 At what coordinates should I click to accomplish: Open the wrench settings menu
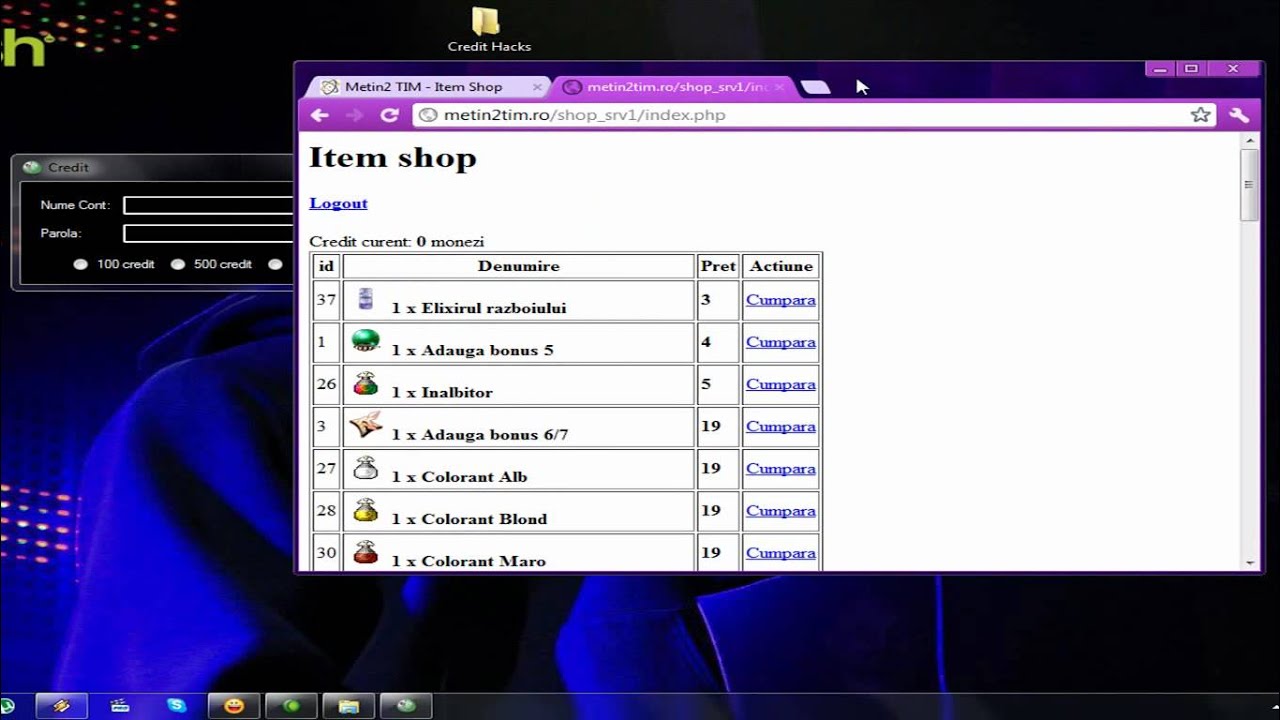coord(1239,115)
